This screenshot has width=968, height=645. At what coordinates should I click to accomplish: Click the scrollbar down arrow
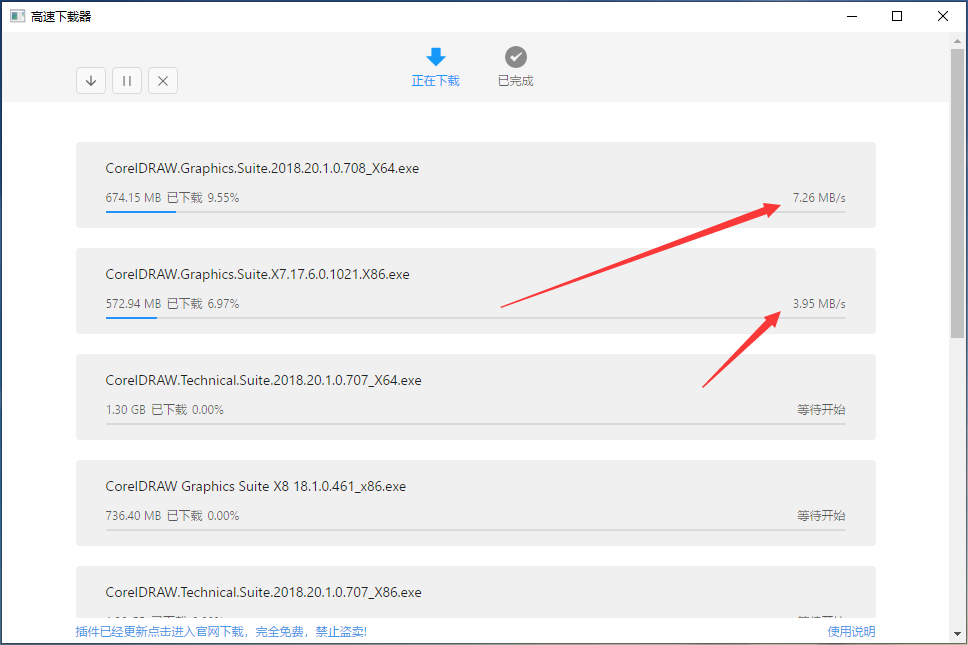point(958,634)
